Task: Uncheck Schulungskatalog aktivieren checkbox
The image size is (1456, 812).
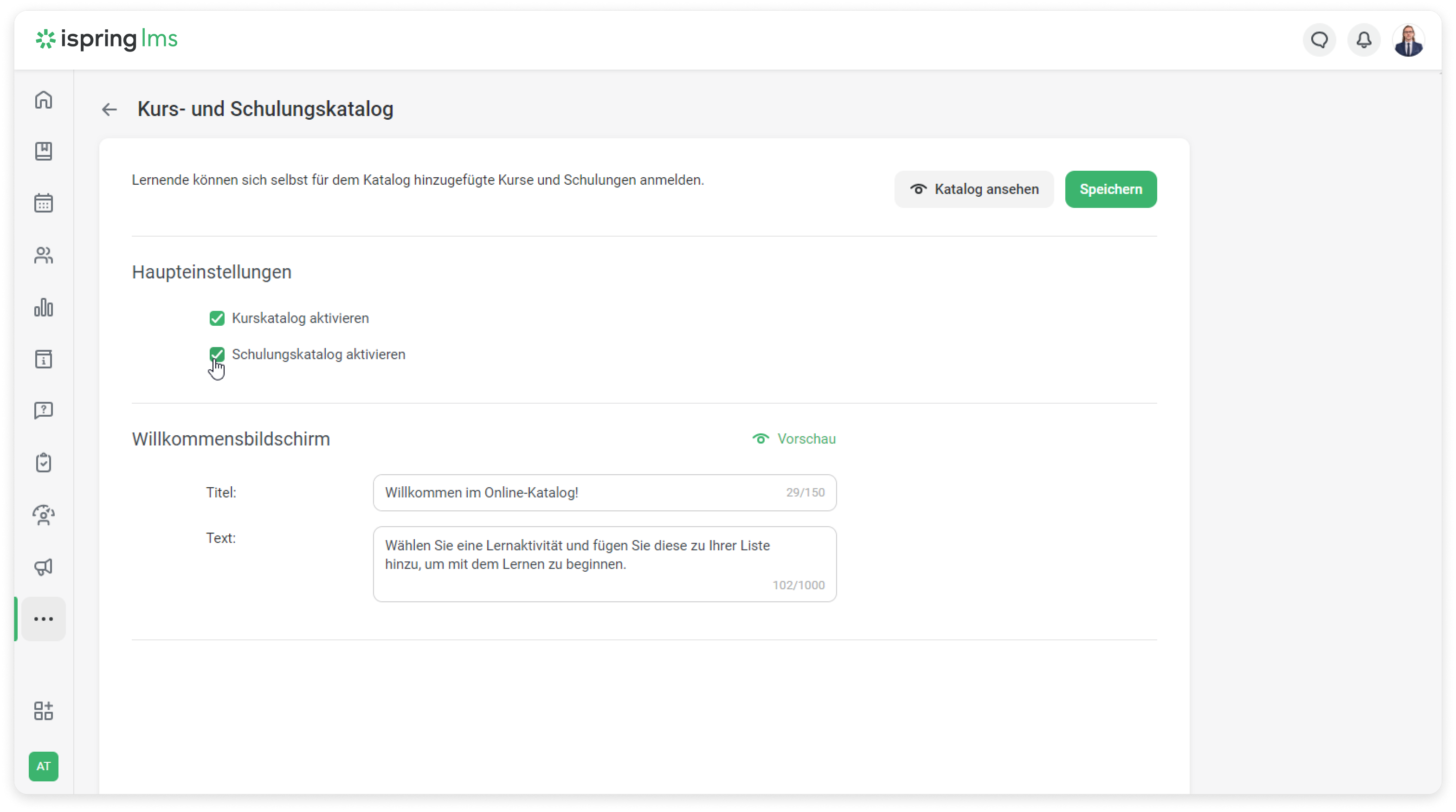Action: click(x=217, y=354)
